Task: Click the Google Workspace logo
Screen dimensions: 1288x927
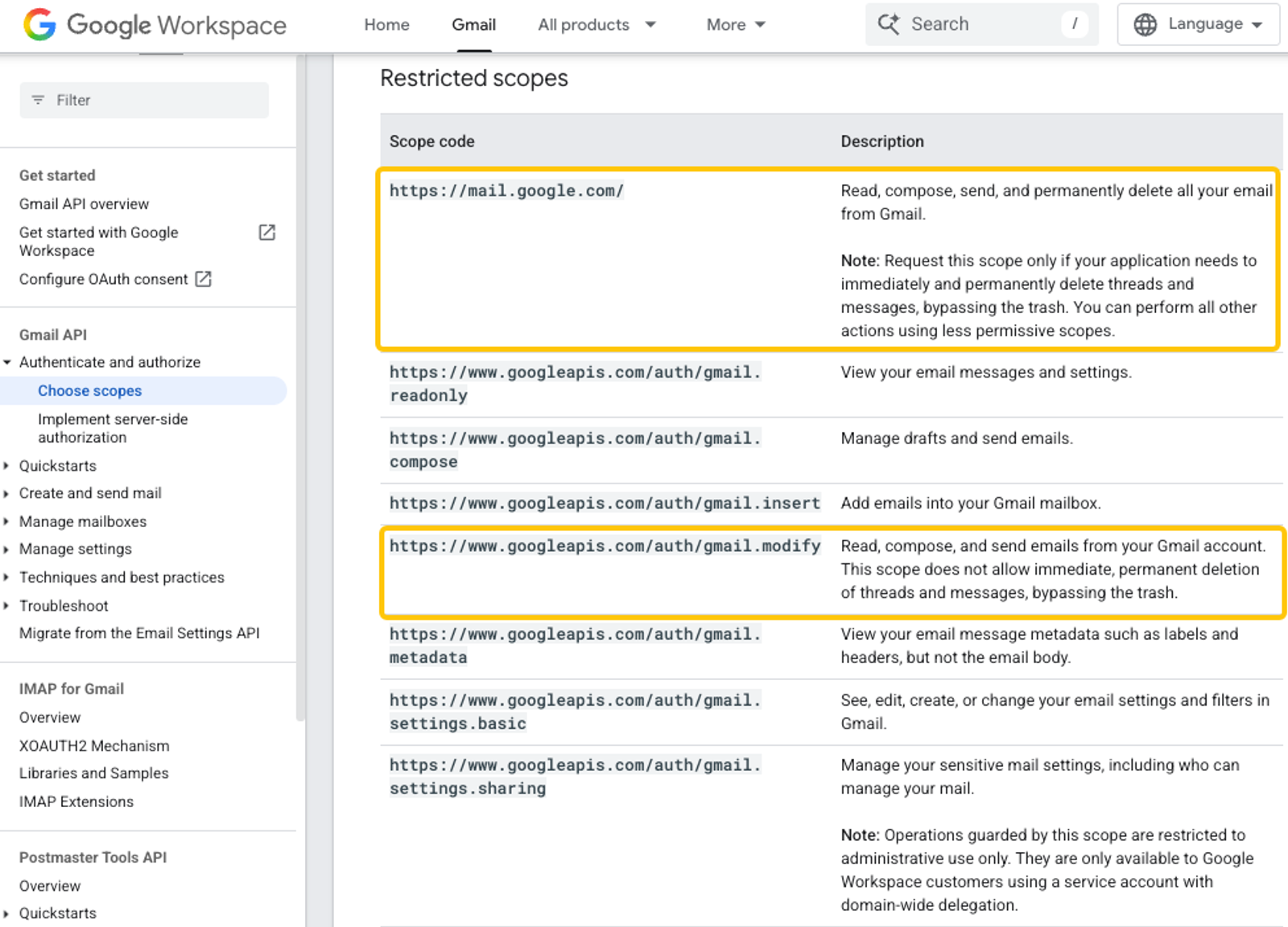Action: tap(155, 25)
